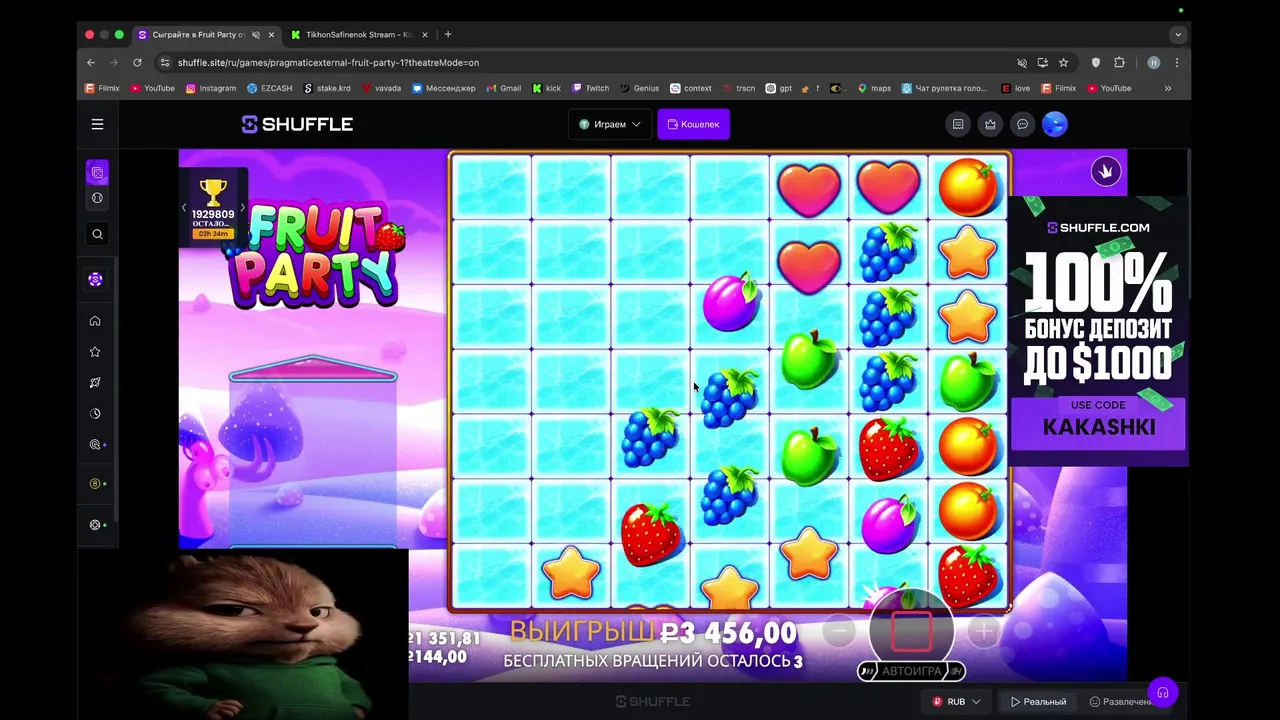Open the Мессенджер bookmark
Image resolution: width=1280 pixels, height=720 pixels.
(x=444, y=88)
